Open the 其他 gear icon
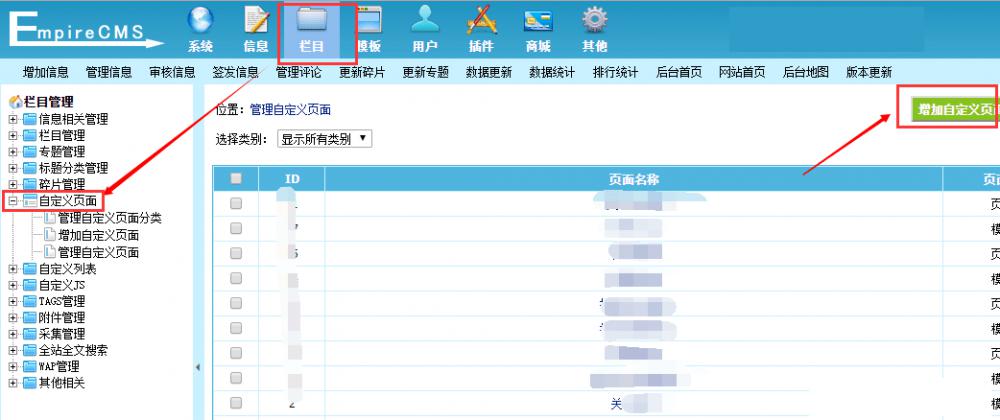Screen dimensions: 1000x420 point(594,20)
